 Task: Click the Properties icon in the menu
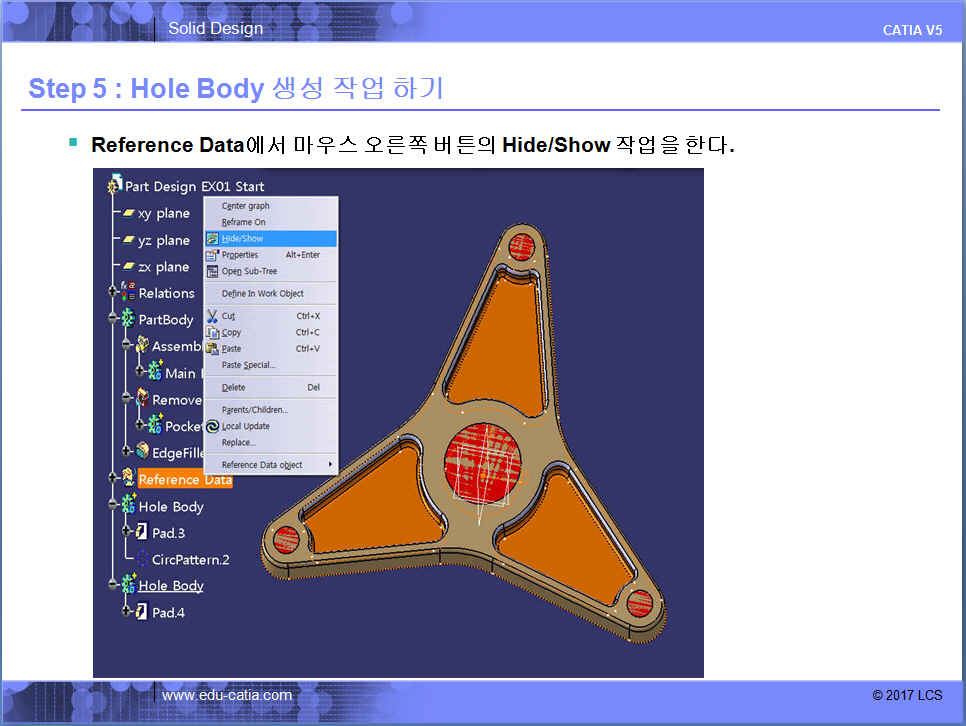212,255
